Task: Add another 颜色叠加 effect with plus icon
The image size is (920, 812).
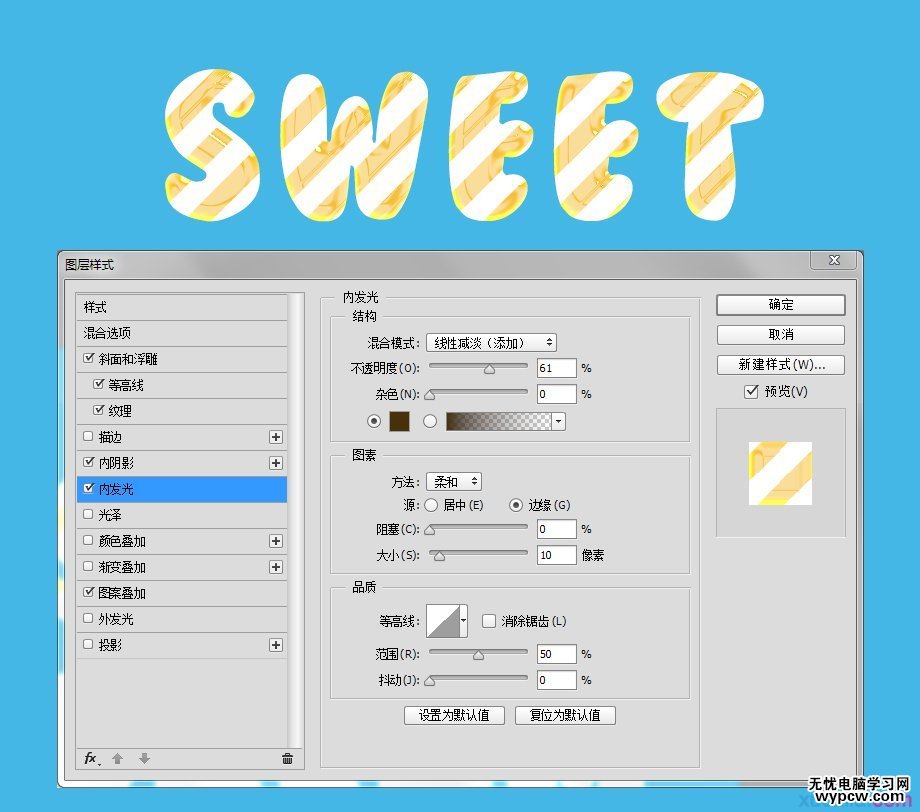Action: (x=276, y=541)
